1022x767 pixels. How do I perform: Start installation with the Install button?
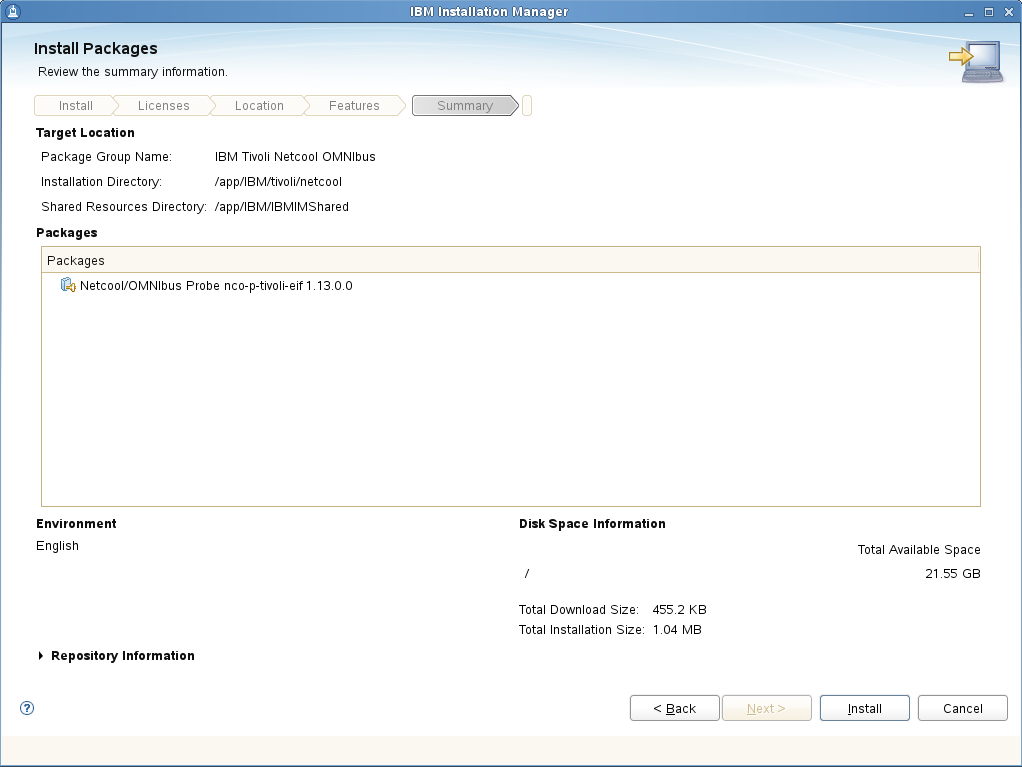864,708
